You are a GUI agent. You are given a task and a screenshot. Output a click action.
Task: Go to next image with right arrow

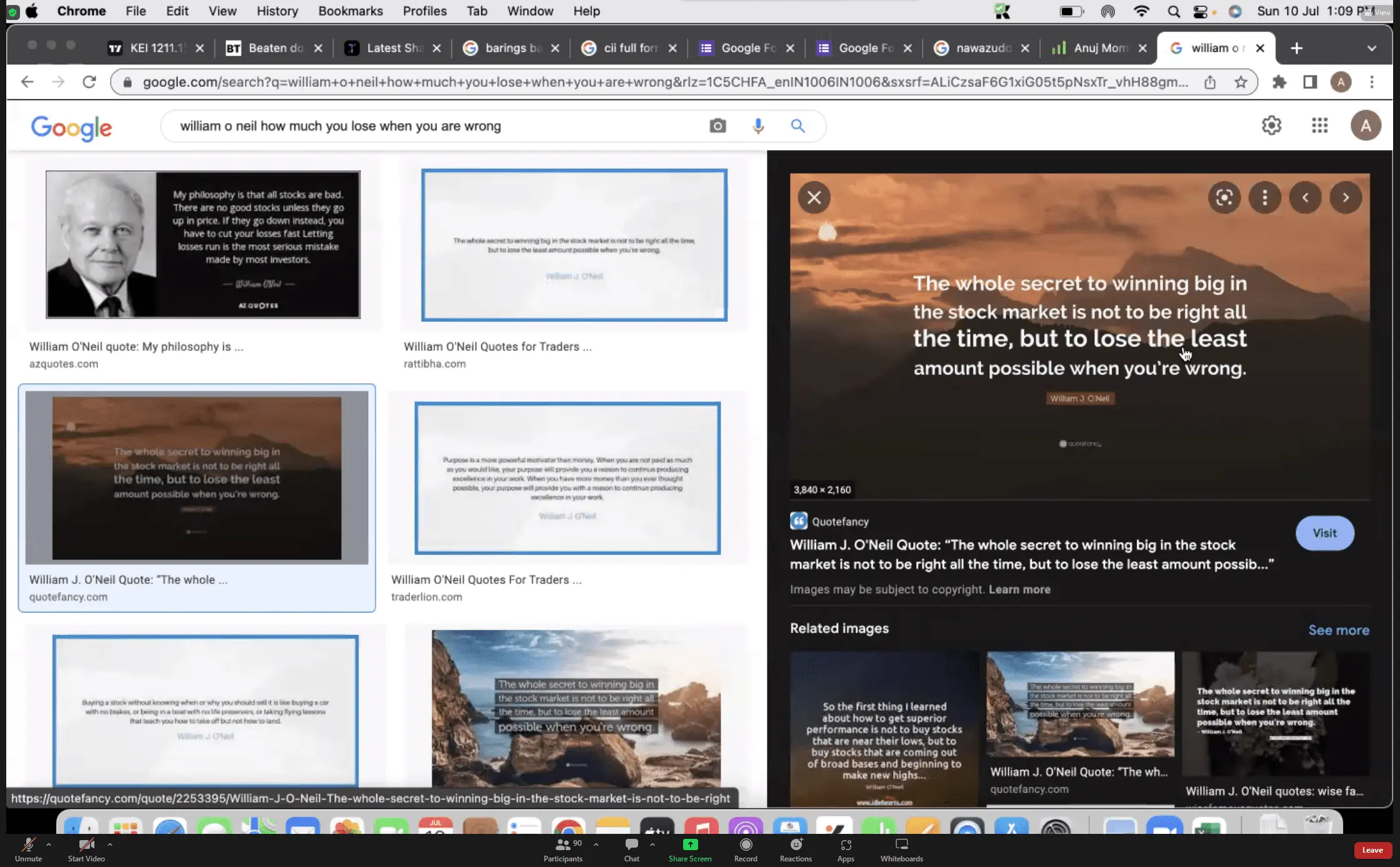pos(1346,198)
